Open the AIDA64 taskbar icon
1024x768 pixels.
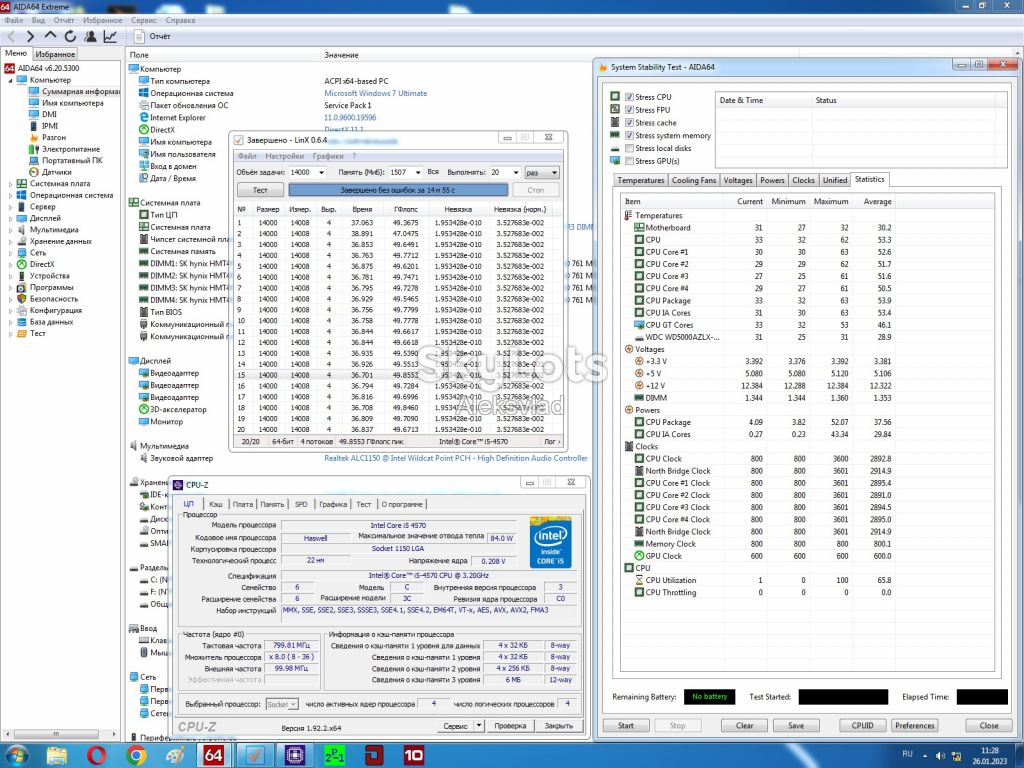point(214,755)
